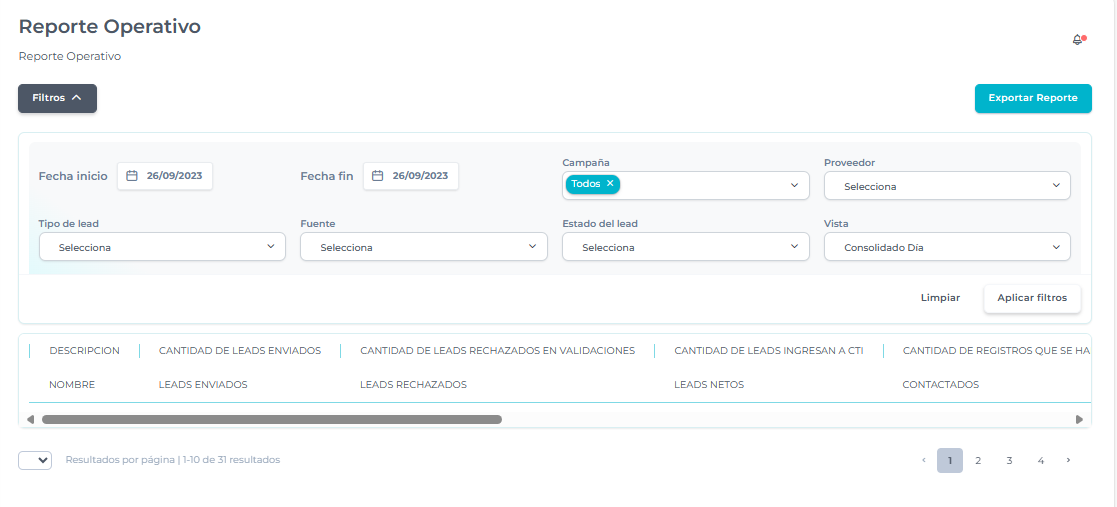Screen dimensions: 1117x507
Task: Click calendar icon in Fecha fin field
Action: tap(378, 176)
